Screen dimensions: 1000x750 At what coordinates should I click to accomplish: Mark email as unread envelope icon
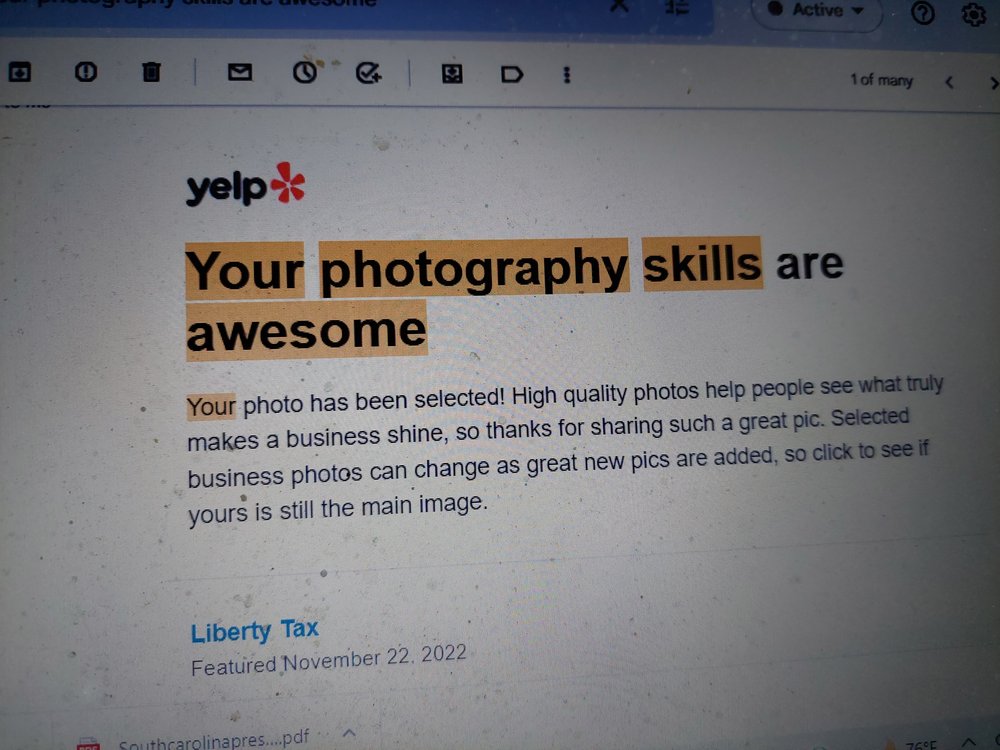coord(240,72)
